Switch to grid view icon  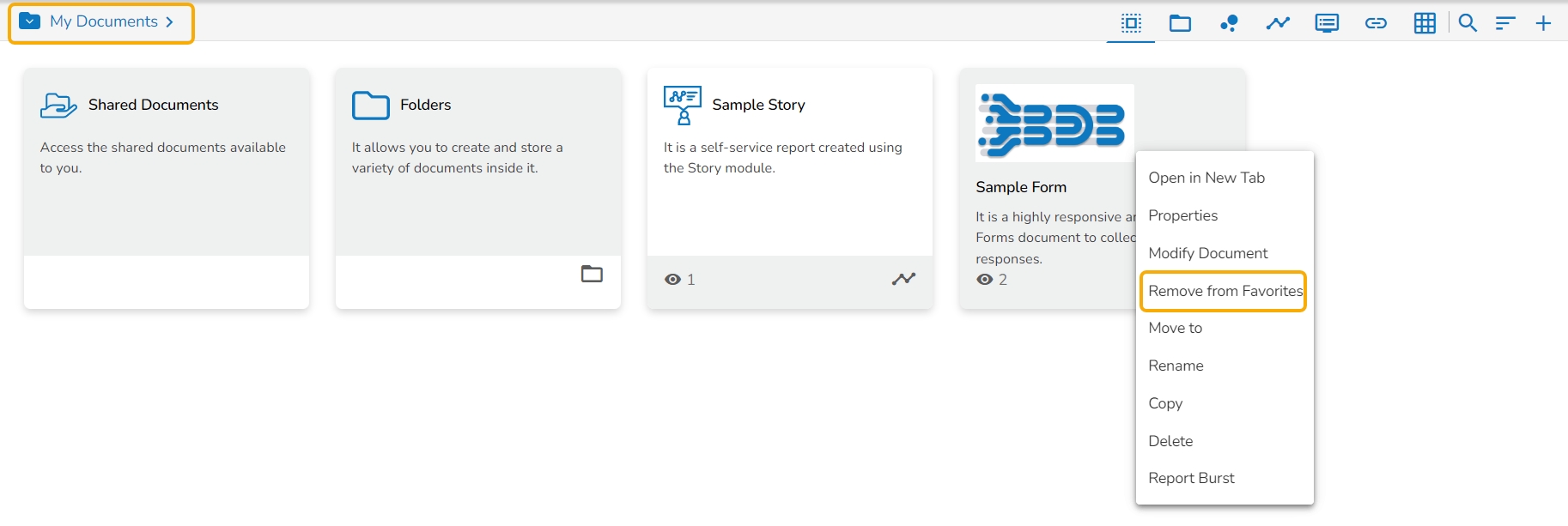click(x=1425, y=23)
